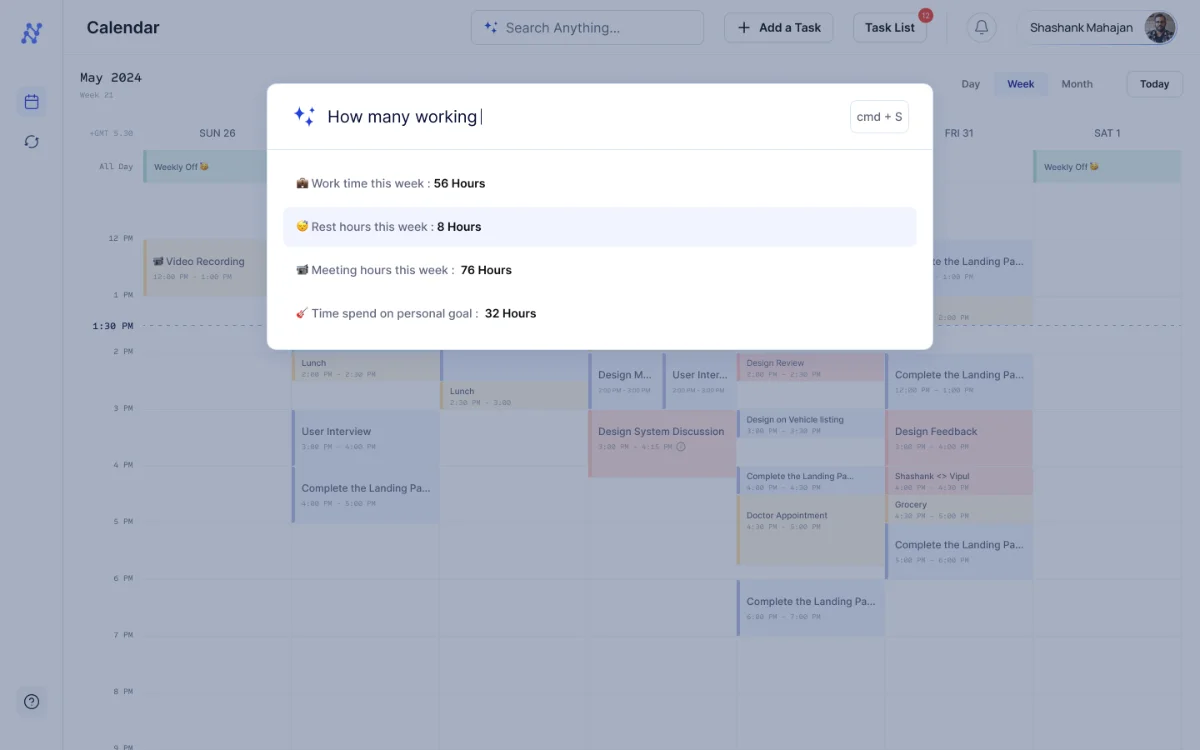
Task: Open Sunday Weekly Off all-day event
Action: point(205,167)
